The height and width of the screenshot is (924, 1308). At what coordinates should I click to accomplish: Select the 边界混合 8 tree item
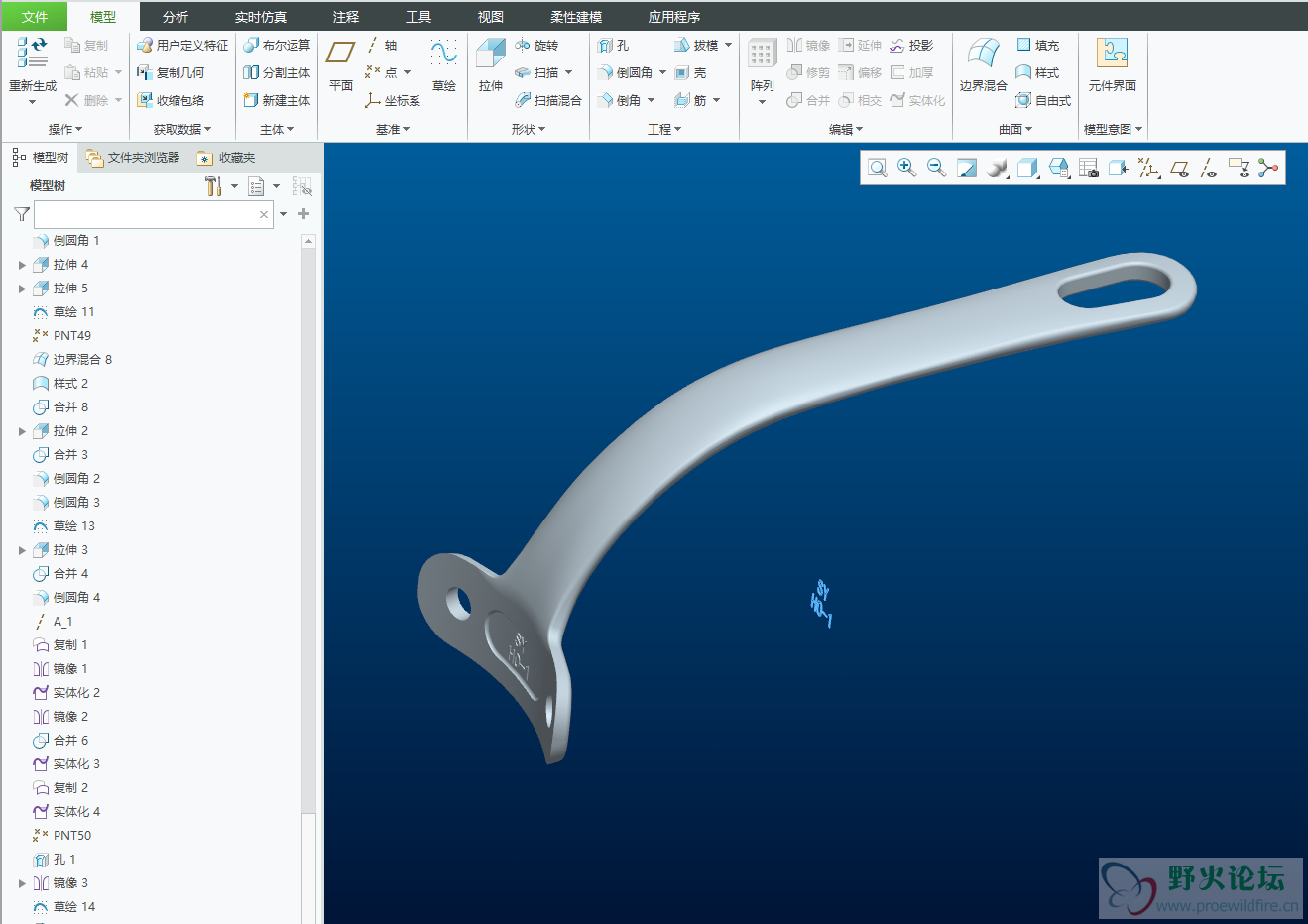click(72, 360)
